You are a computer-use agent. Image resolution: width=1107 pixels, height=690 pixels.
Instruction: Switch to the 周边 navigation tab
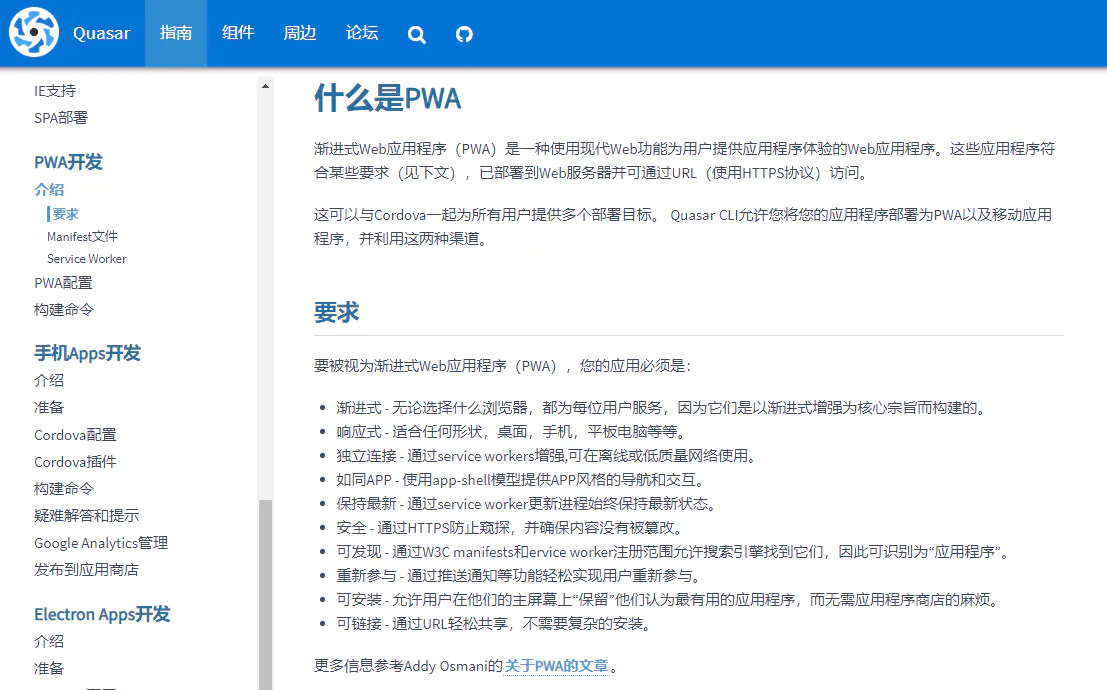click(x=299, y=33)
